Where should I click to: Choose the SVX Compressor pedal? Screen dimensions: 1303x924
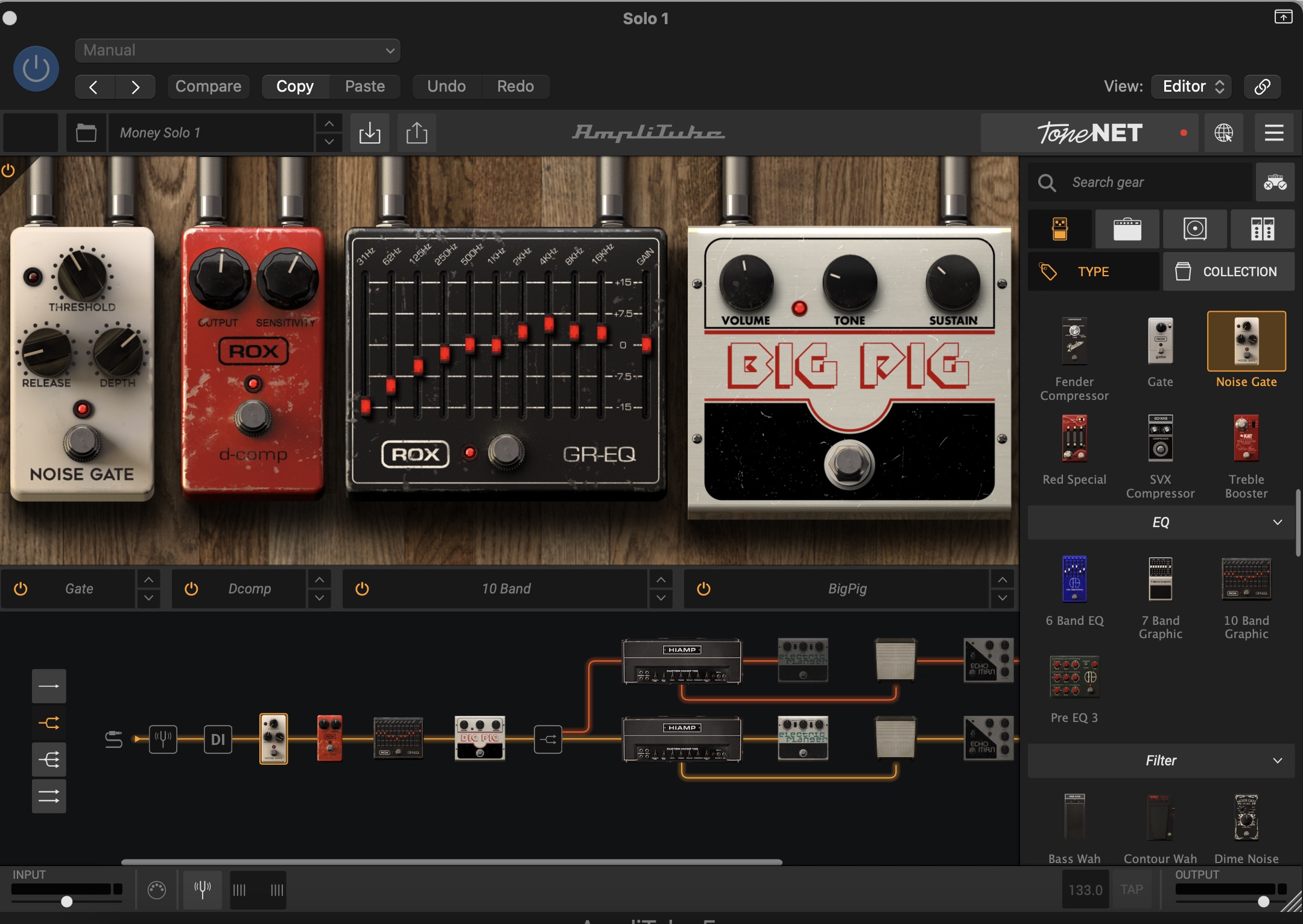tap(1160, 456)
